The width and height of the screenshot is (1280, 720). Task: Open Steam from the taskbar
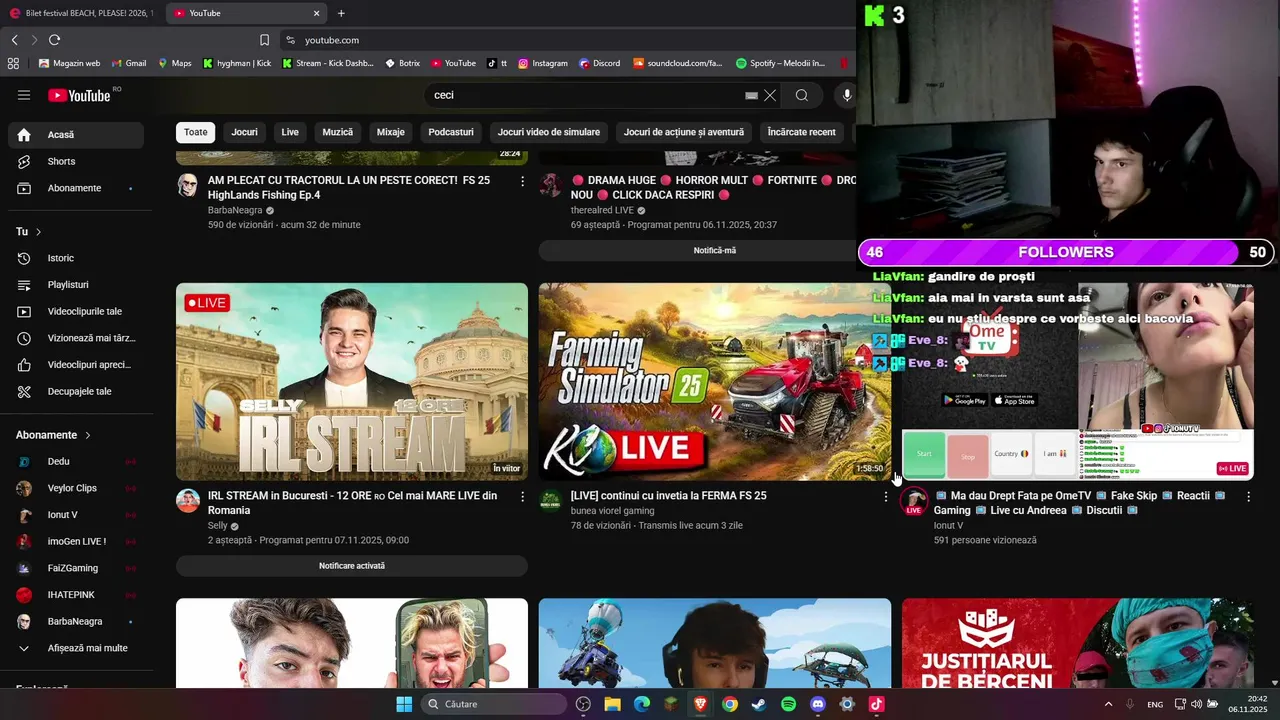click(x=759, y=704)
